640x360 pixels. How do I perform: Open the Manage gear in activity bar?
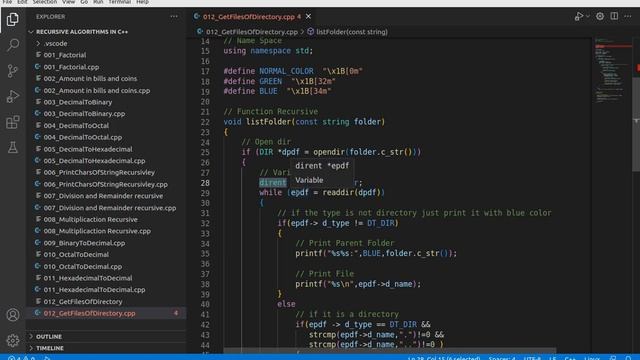point(13,340)
